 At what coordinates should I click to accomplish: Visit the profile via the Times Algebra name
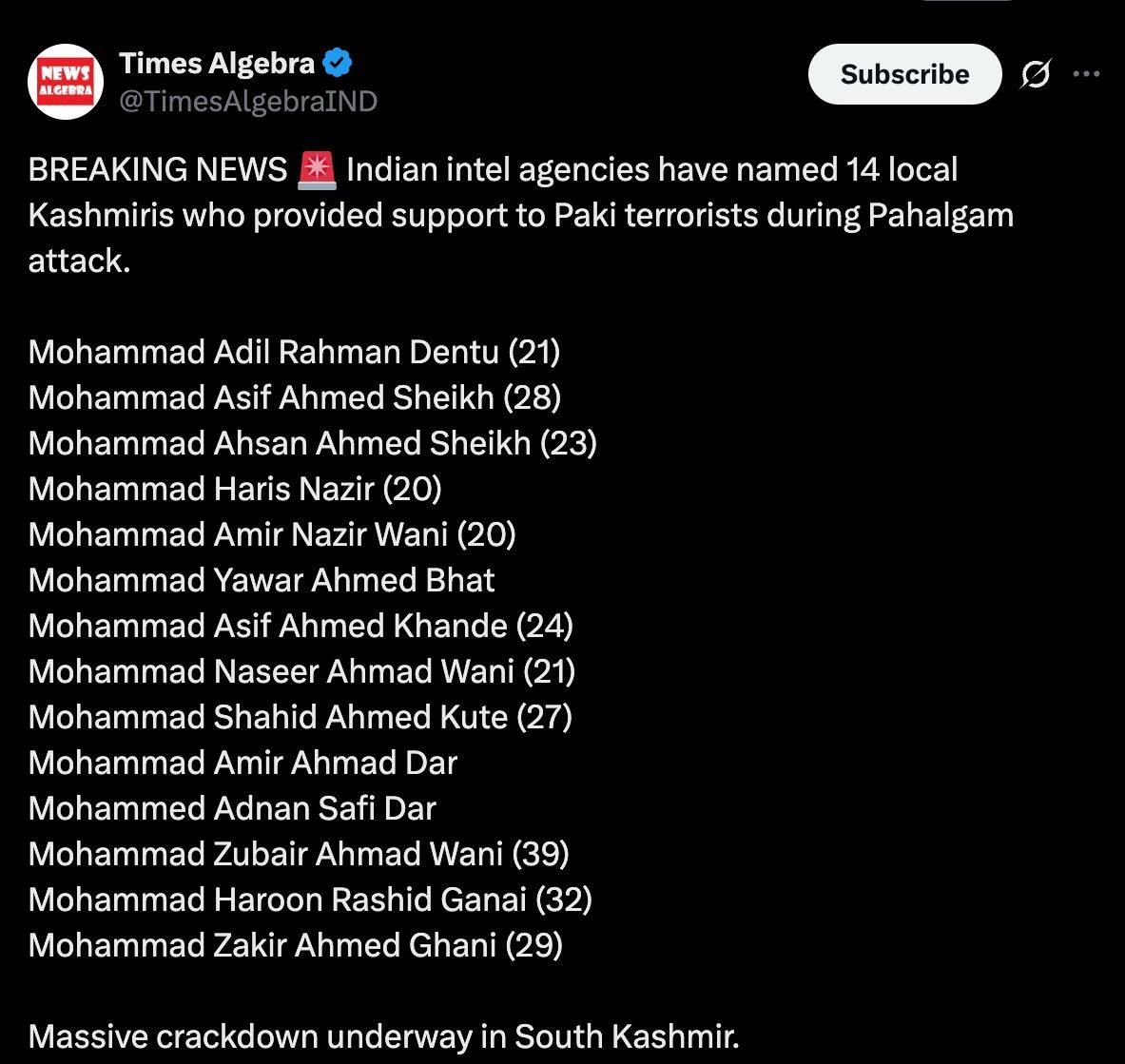tap(215, 63)
